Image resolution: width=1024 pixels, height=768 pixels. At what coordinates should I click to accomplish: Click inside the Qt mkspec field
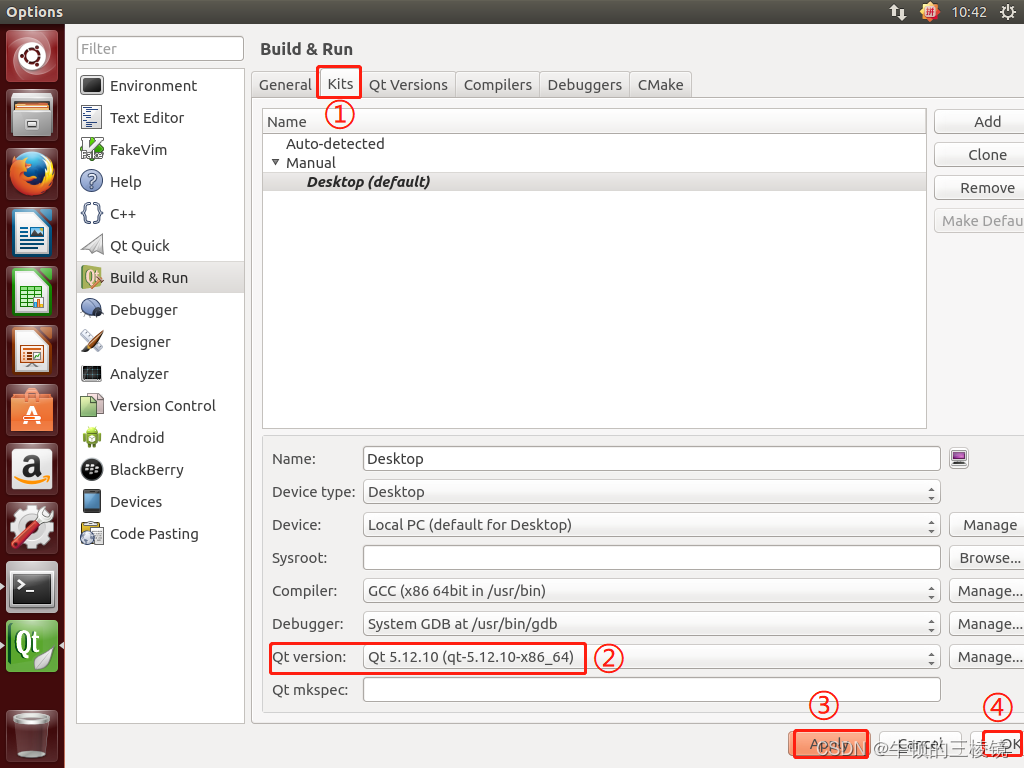pos(650,689)
